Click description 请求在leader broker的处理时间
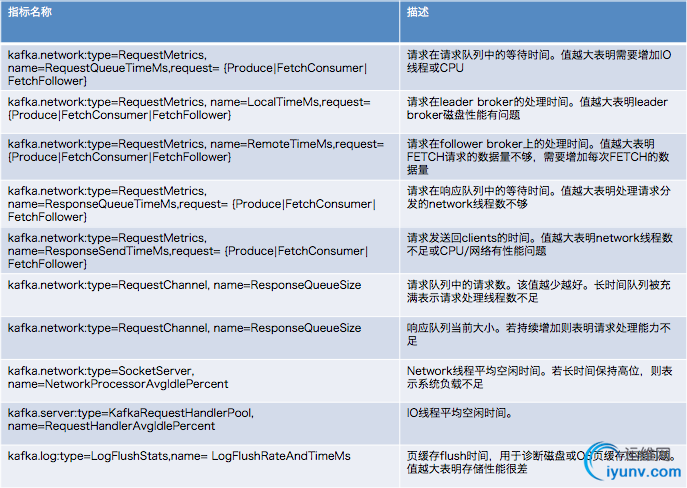 tap(543, 112)
